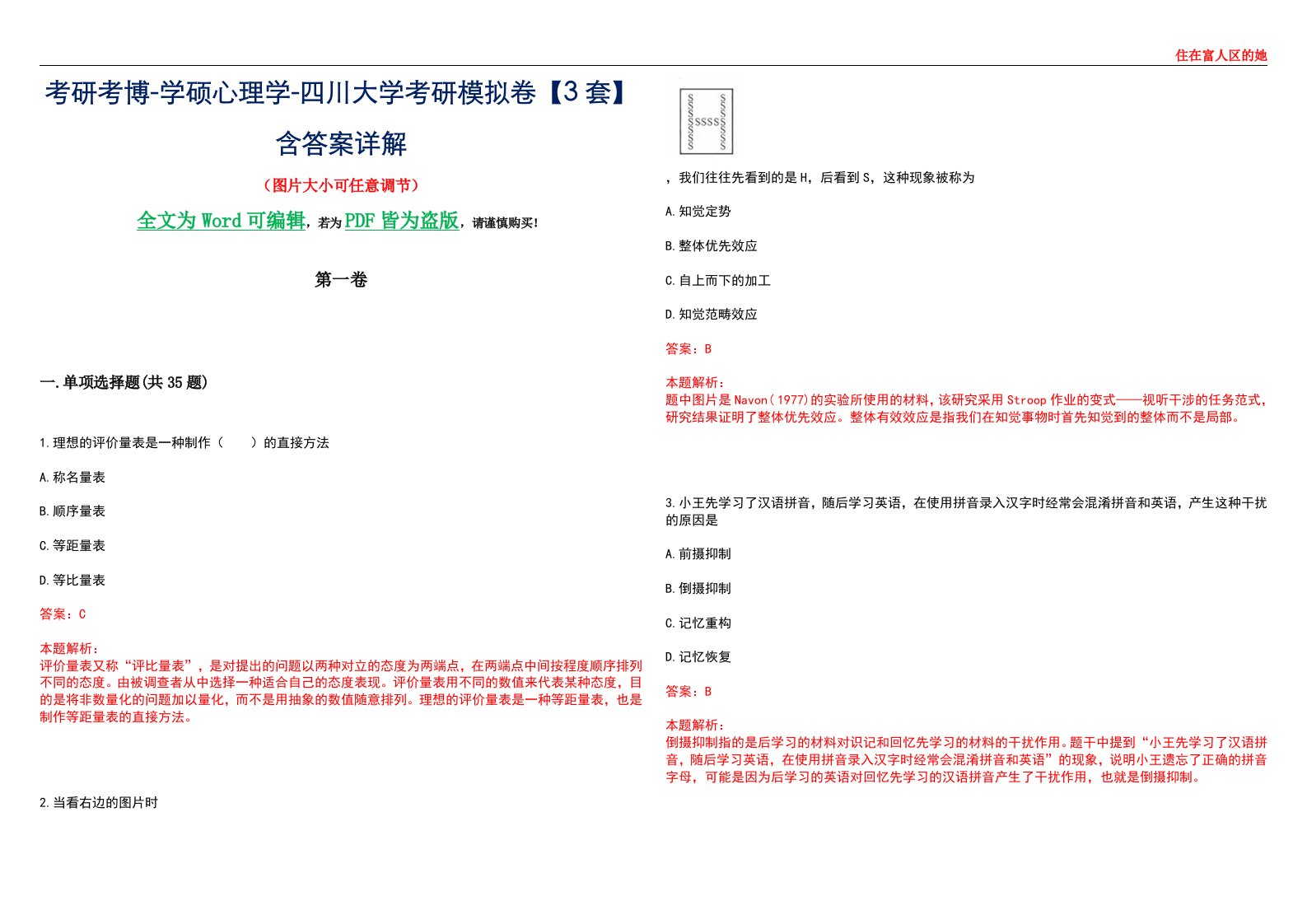Image resolution: width=1307 pixels, height=924 pixels.
Task: Click question 1 '本题解析:' label
Action: point(69,649)
